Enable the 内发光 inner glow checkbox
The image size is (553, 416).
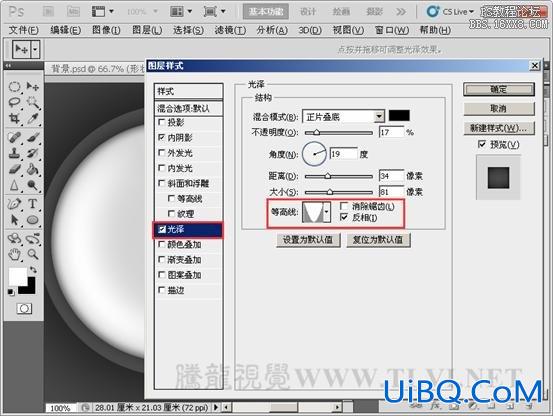point(162,167)
